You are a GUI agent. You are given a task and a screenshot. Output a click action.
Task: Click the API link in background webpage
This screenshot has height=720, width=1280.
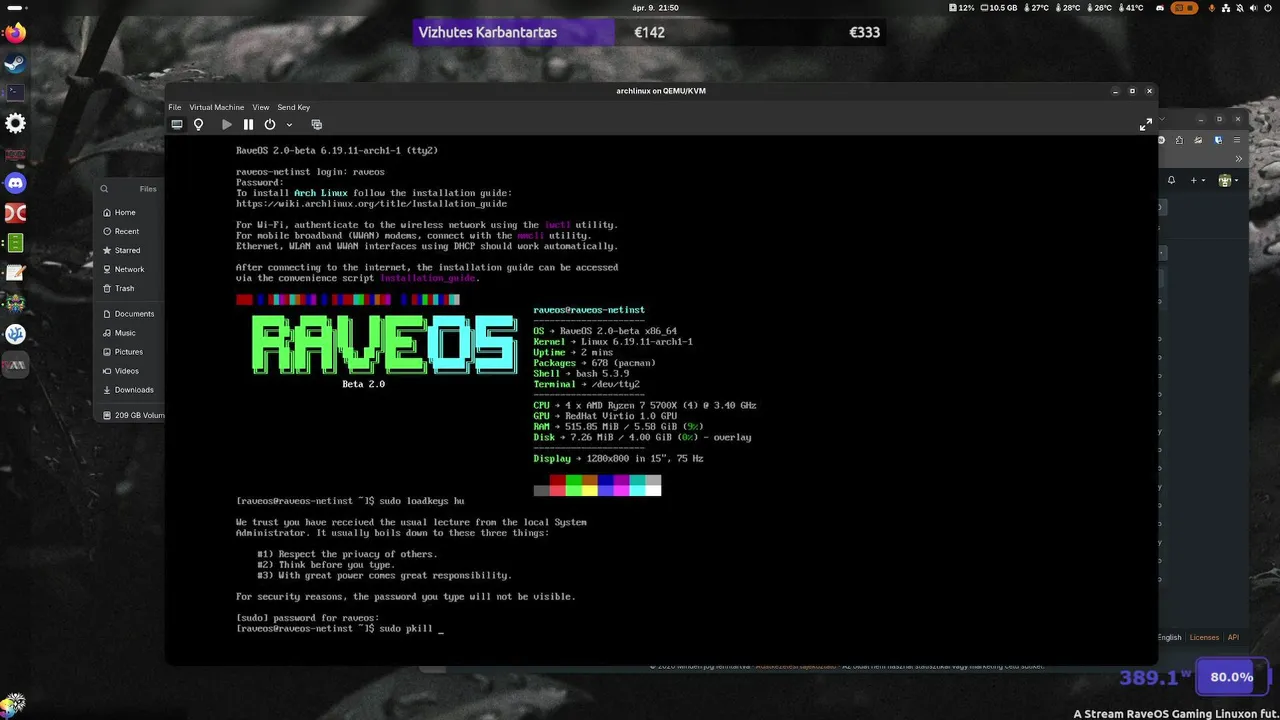1233,637
